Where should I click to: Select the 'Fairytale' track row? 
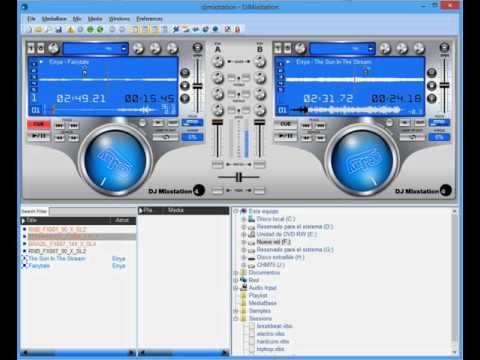tap(78, 266)
